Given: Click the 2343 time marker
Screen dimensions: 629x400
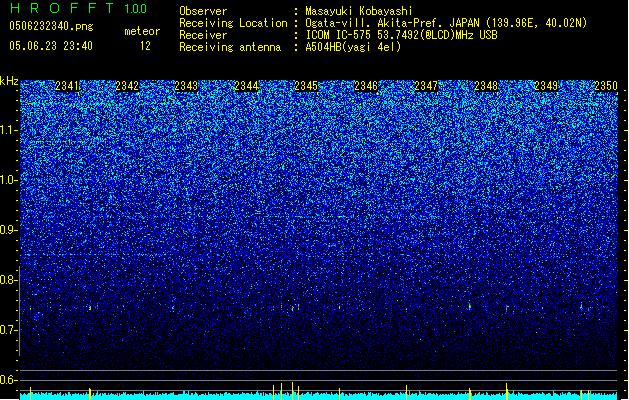Looking at the screenshot, I should click(x=187, y=86).
